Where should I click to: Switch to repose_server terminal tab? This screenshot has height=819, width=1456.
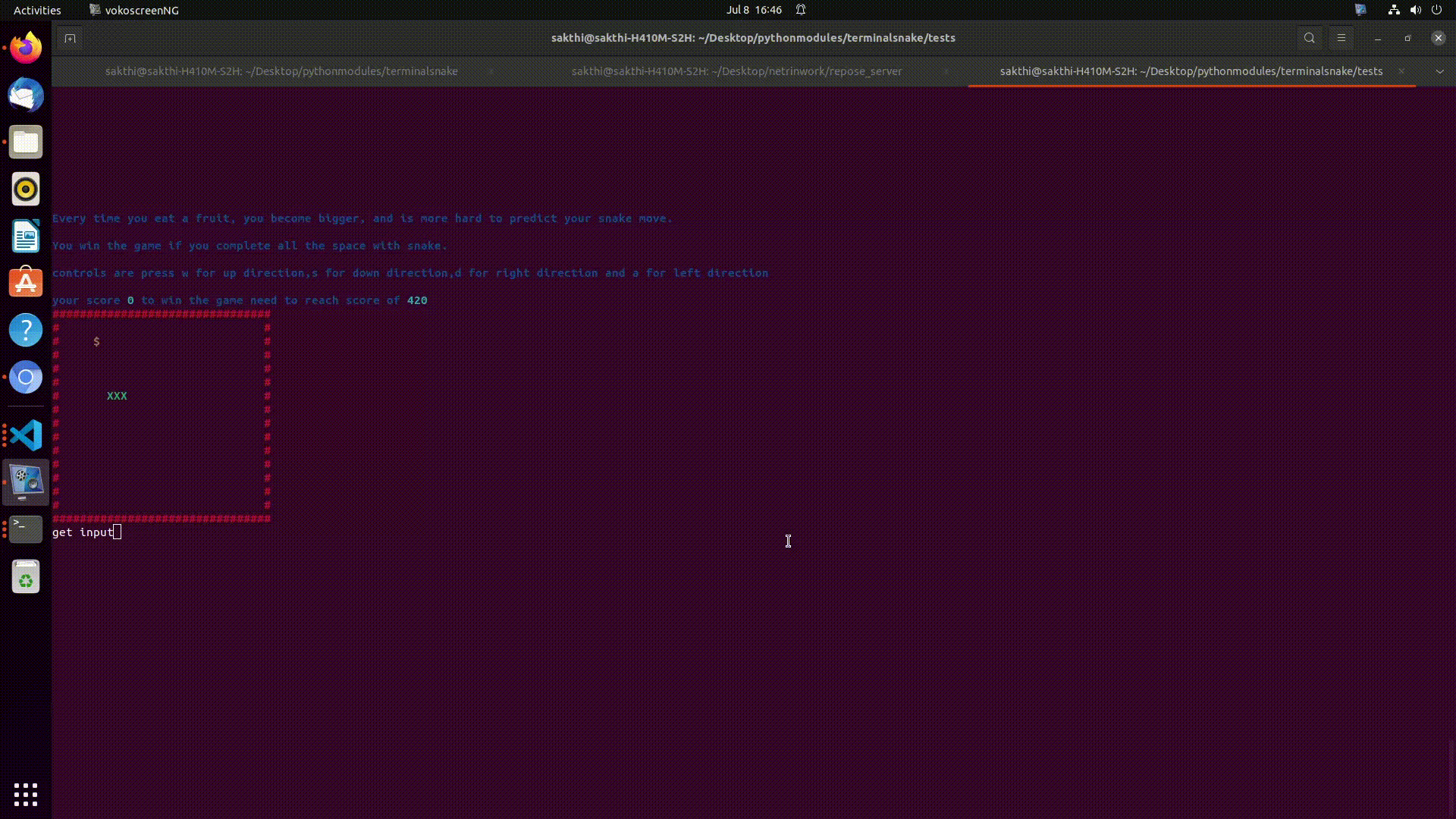click(x=736, y=71)
